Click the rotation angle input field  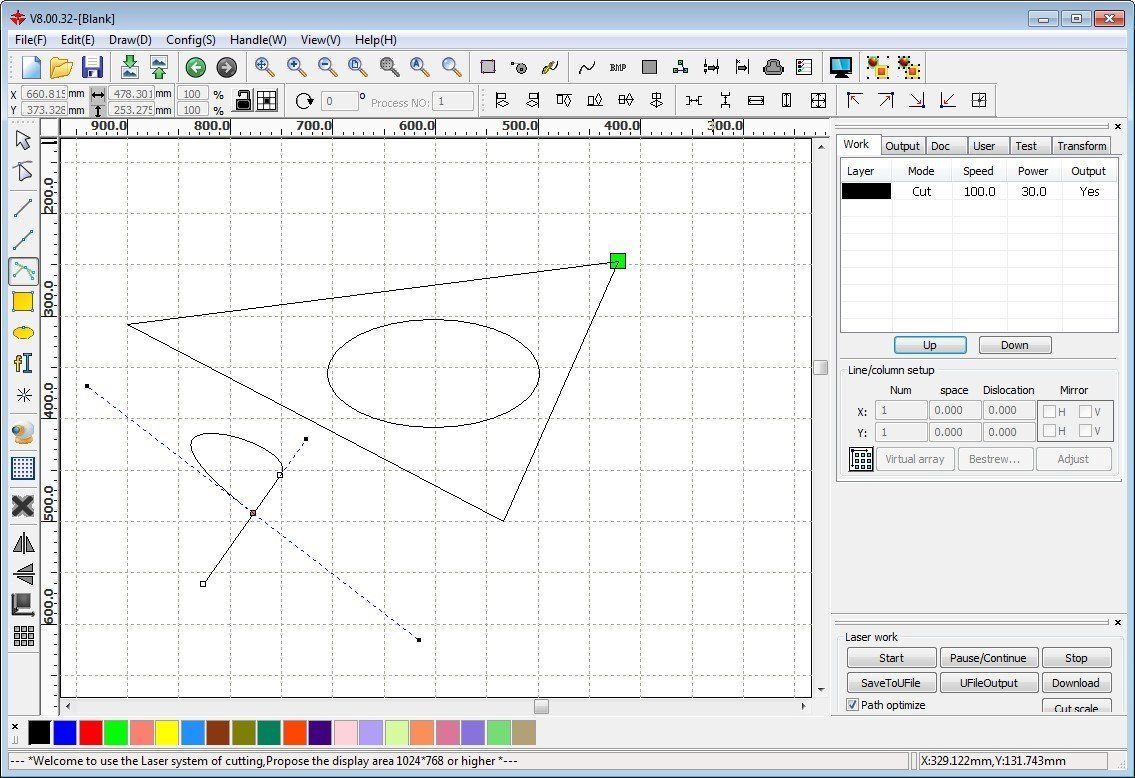tap(340, 101)
